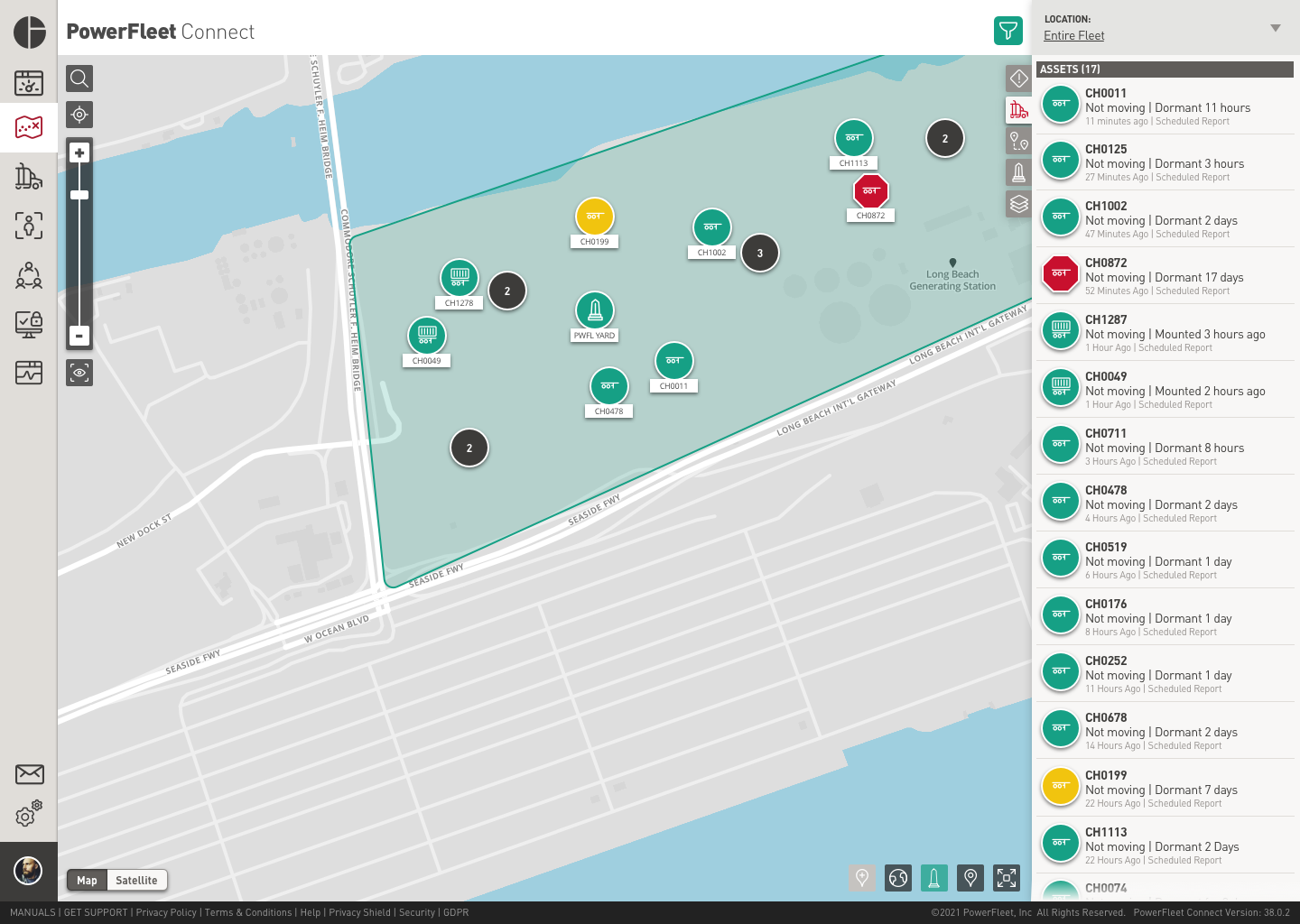Select asset CH0519 in the list
Viewport: 1300px width, 924px height.
click(x=1165, y=560)
